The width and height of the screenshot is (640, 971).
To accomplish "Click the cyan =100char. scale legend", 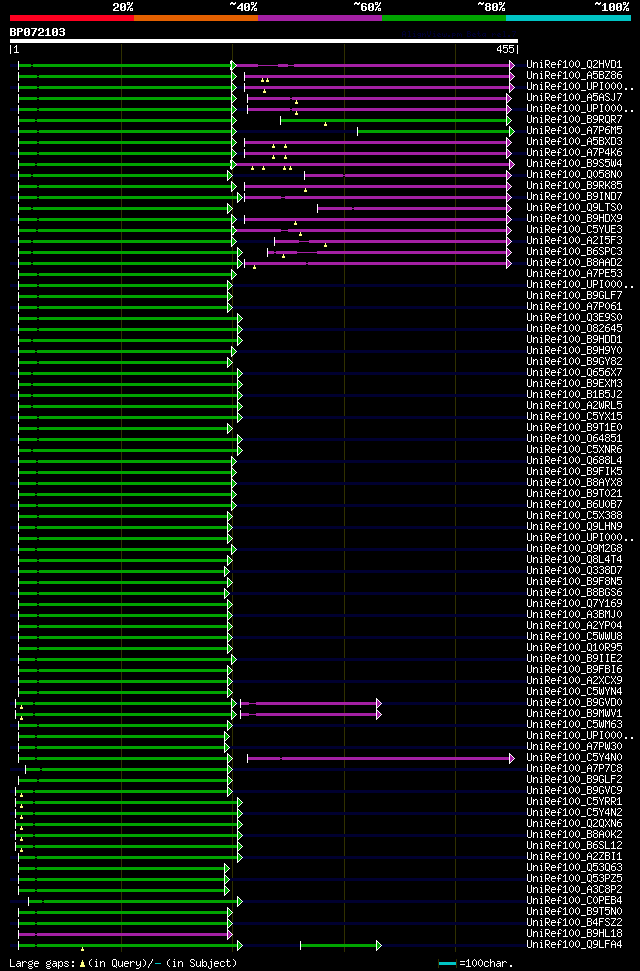I will [476, 964].
